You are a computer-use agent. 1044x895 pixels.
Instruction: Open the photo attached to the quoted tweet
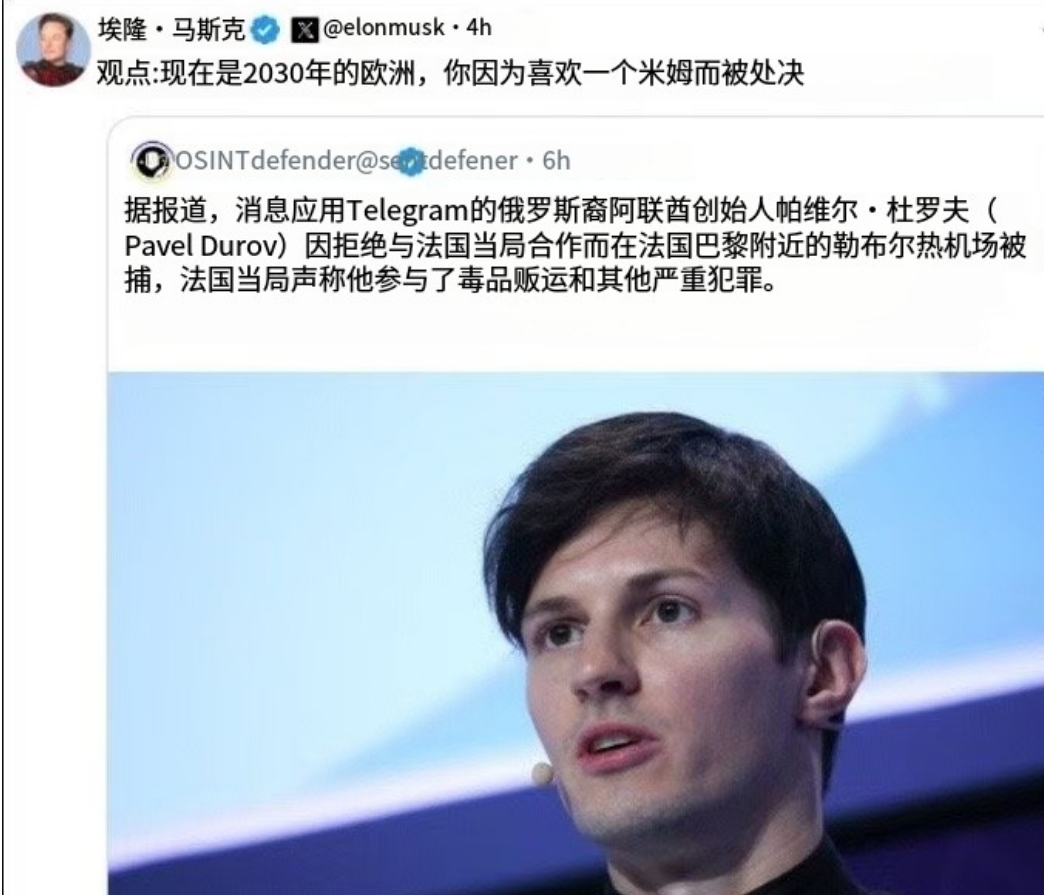[575, 633]
